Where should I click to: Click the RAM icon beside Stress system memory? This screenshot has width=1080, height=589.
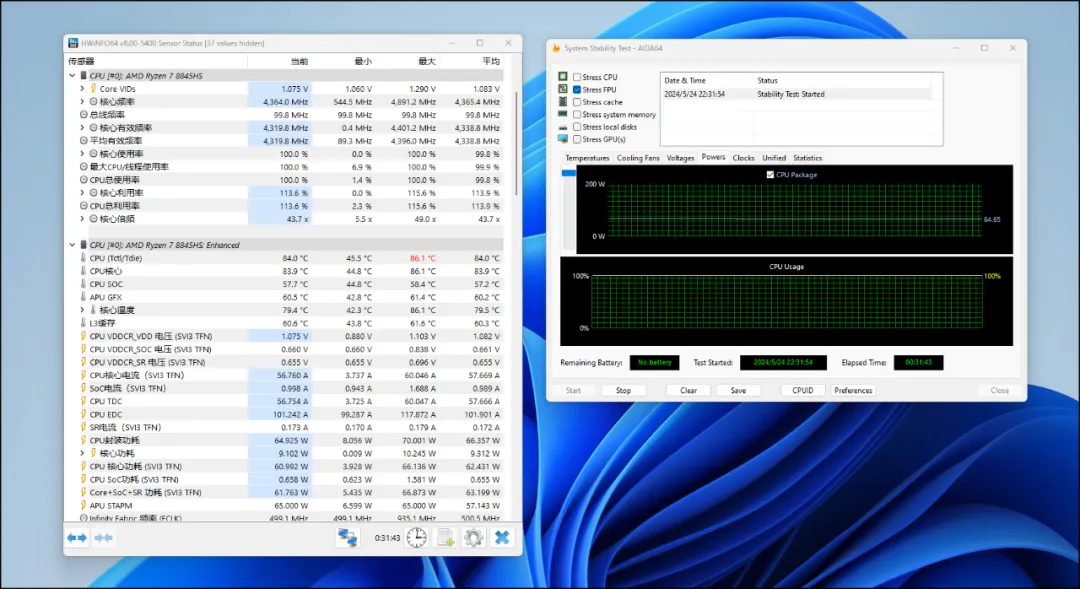563,114
